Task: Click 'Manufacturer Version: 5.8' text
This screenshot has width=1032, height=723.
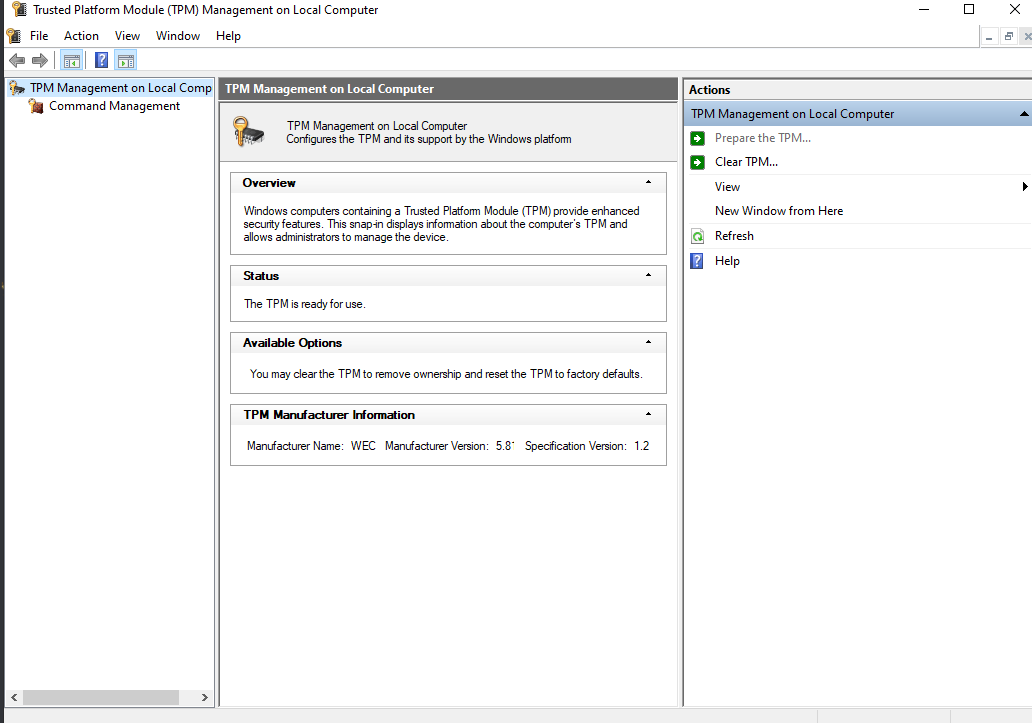Action: click(x=450, y=446)
